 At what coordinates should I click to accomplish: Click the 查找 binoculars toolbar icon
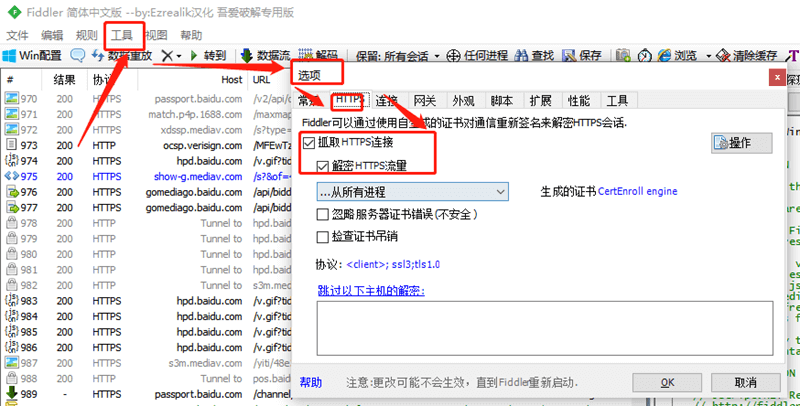[521, 56]
